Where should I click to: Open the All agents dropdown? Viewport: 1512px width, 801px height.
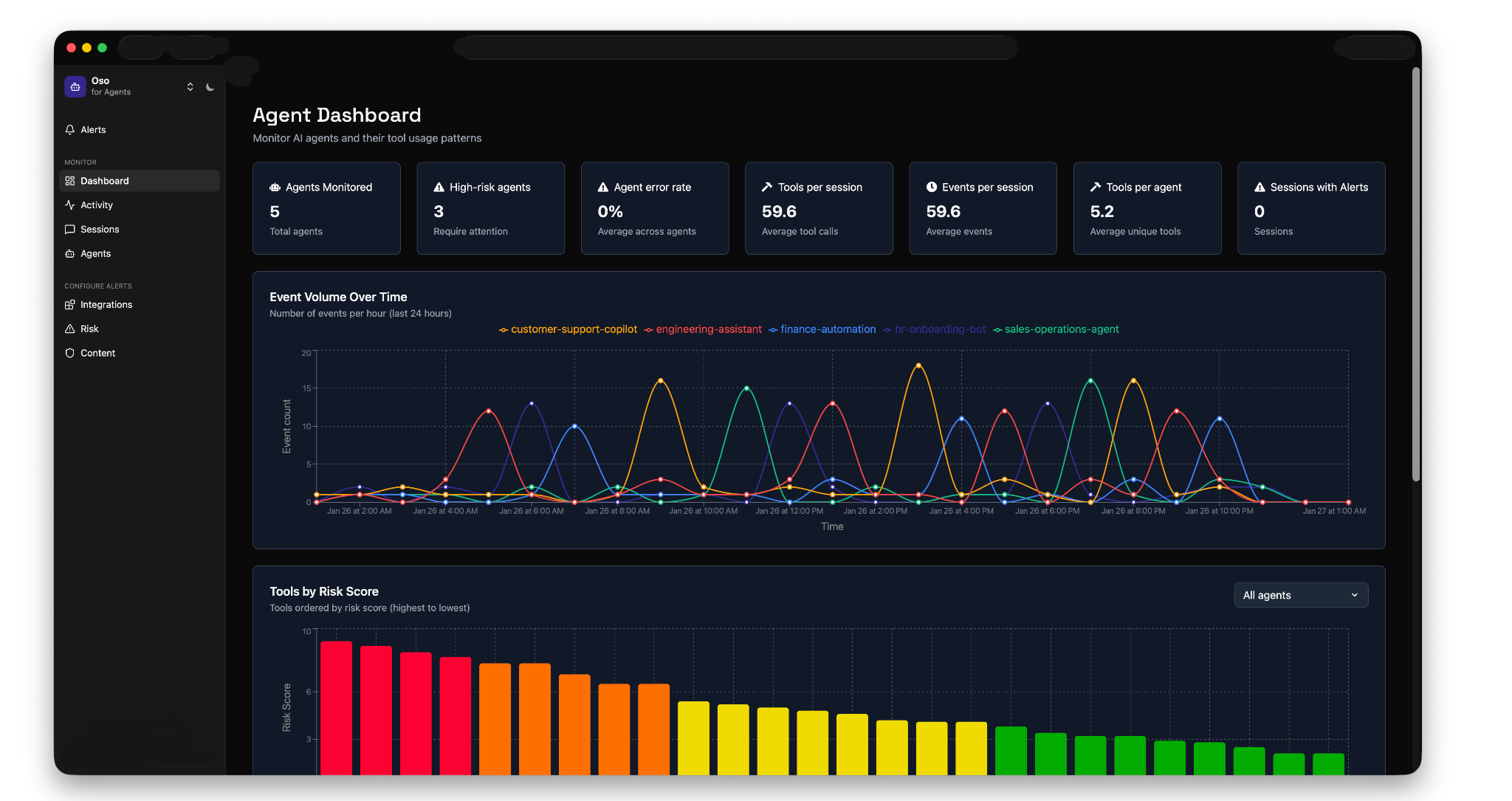1301,595
